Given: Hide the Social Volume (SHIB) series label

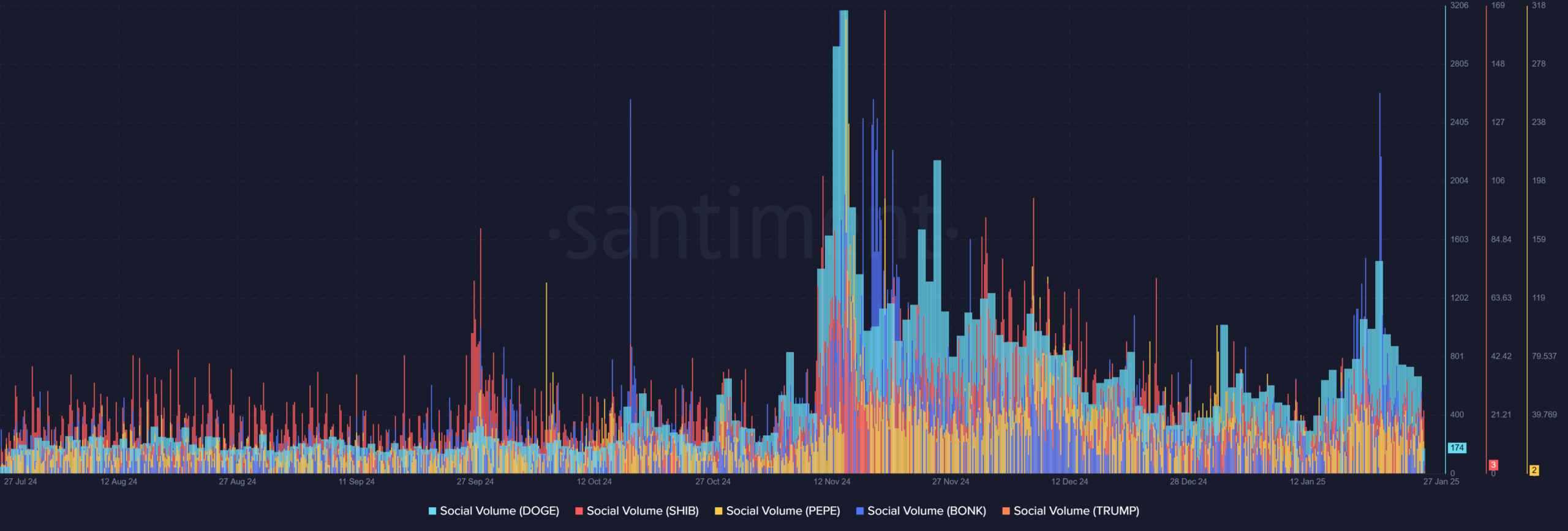Looking at the screenshot, I should [643, 511].
